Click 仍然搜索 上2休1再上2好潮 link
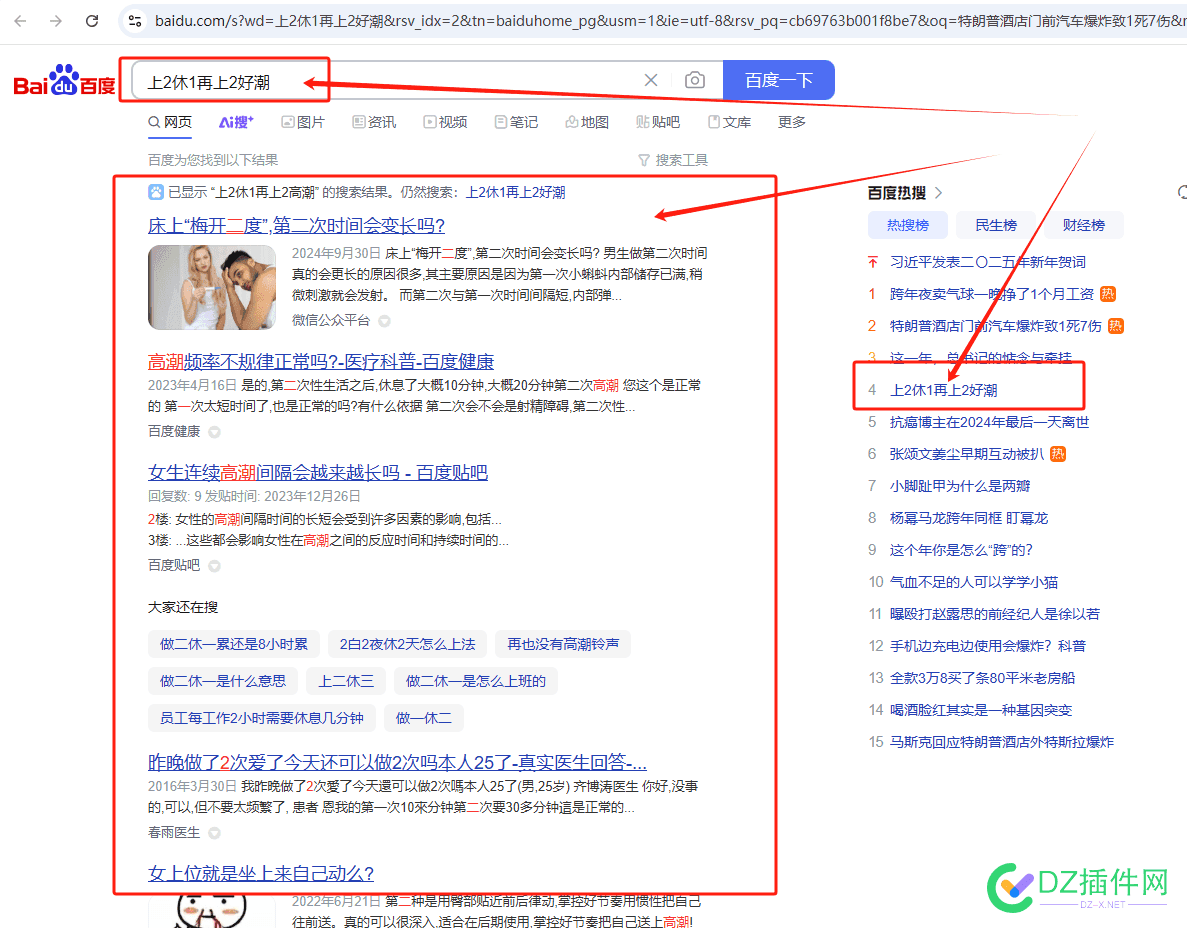This screenshot has width=1187, height=928. (x=516, y=192)
